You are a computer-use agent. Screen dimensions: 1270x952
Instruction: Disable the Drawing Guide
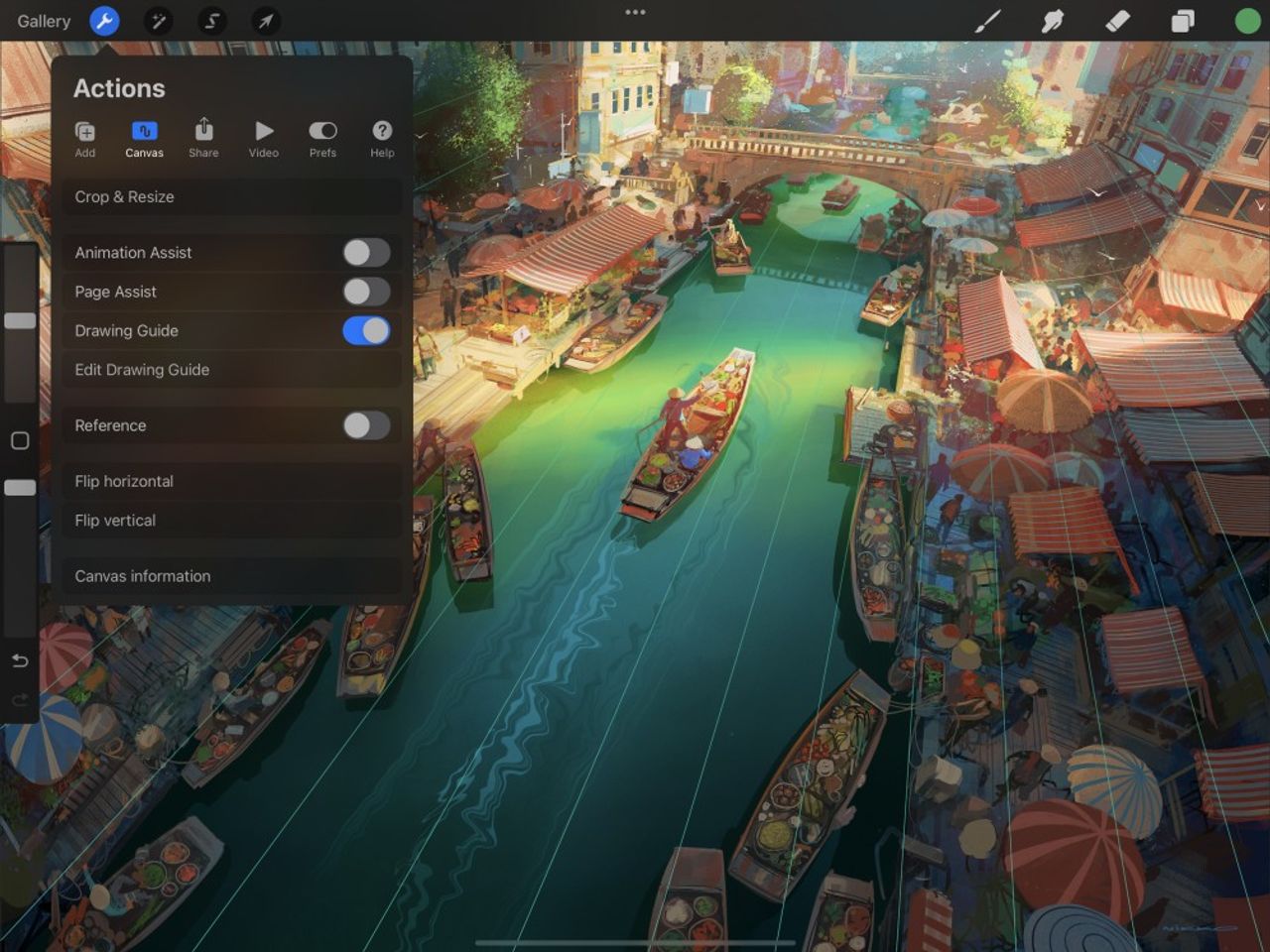[x=365, y=330]
